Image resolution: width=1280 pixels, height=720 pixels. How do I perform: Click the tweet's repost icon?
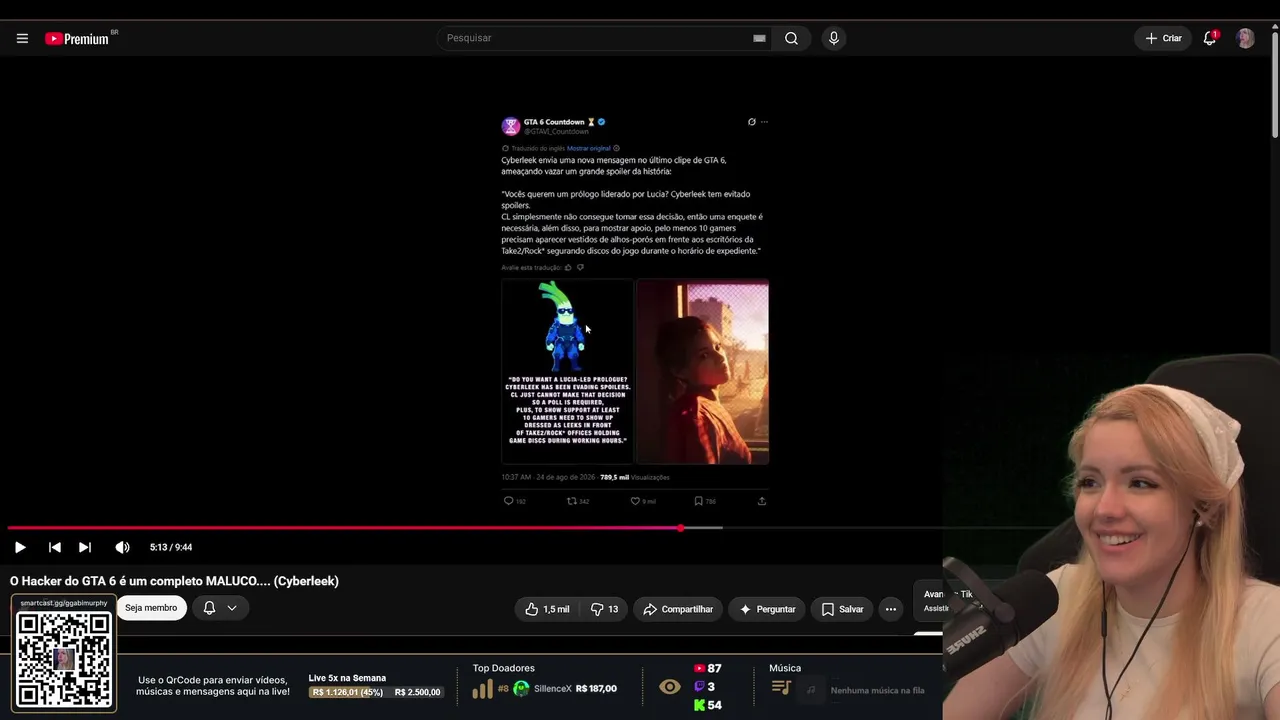click(572, 501)
